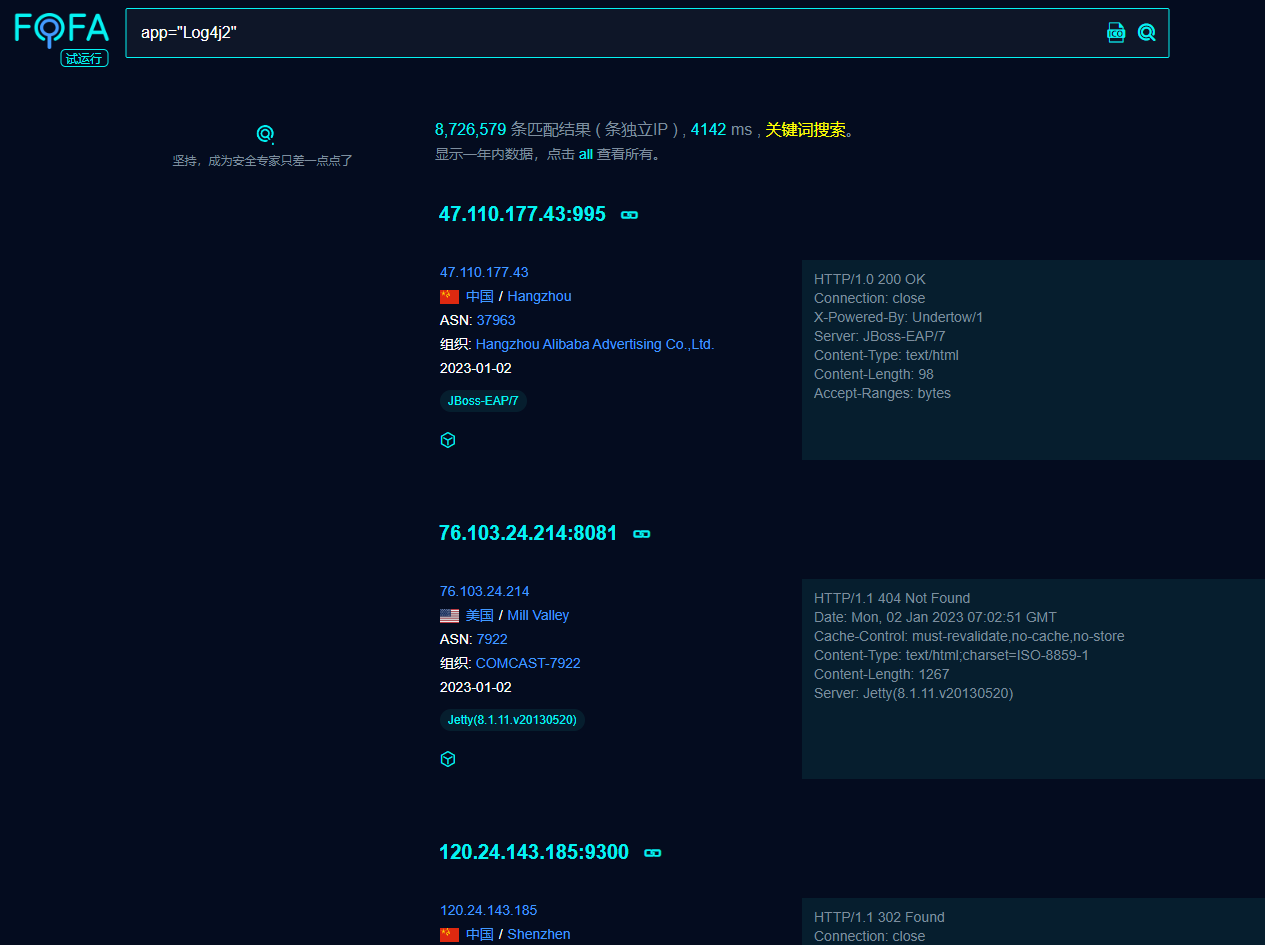Click the result count 8,726,579
The width and height of the screenshot is (1265, 945).
point(470,129)
